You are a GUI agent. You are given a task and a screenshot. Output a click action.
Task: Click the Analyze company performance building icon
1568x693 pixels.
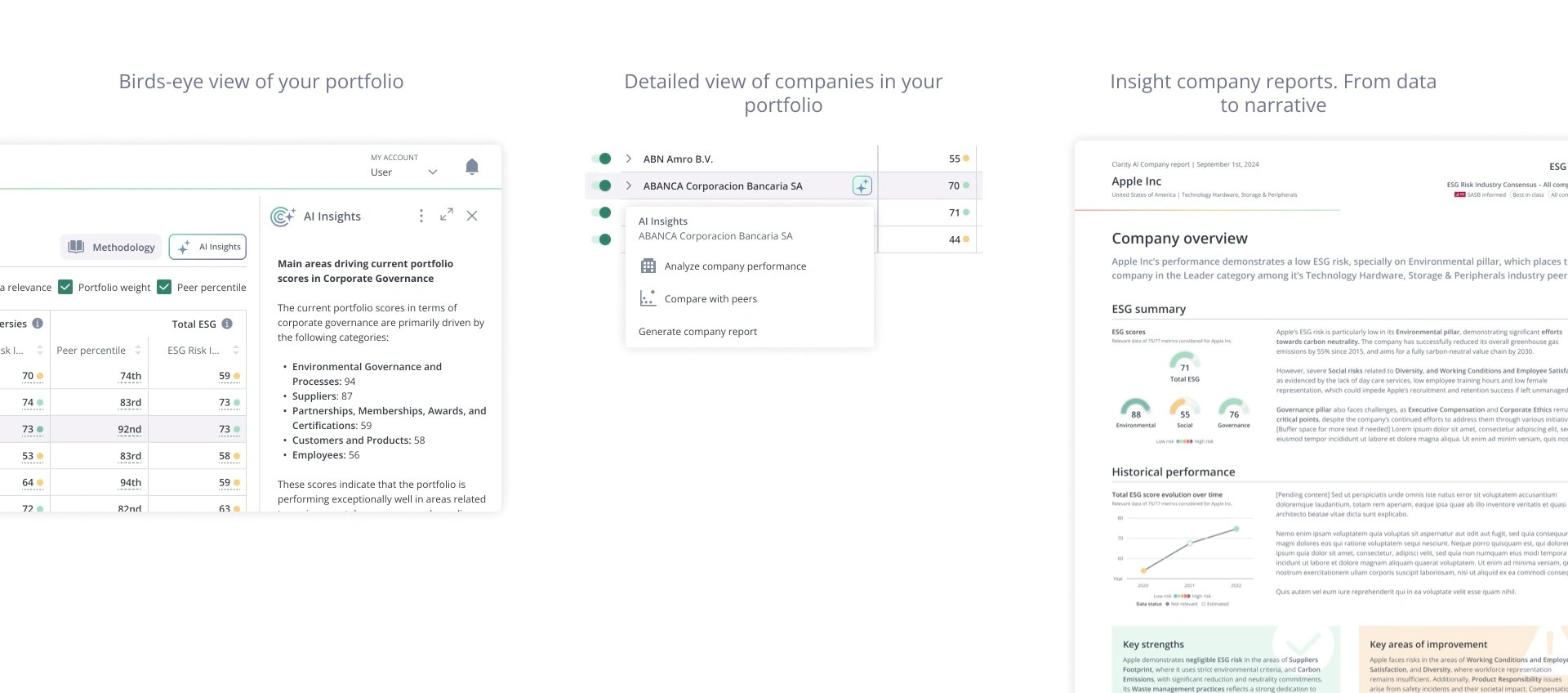pos(648,266)
